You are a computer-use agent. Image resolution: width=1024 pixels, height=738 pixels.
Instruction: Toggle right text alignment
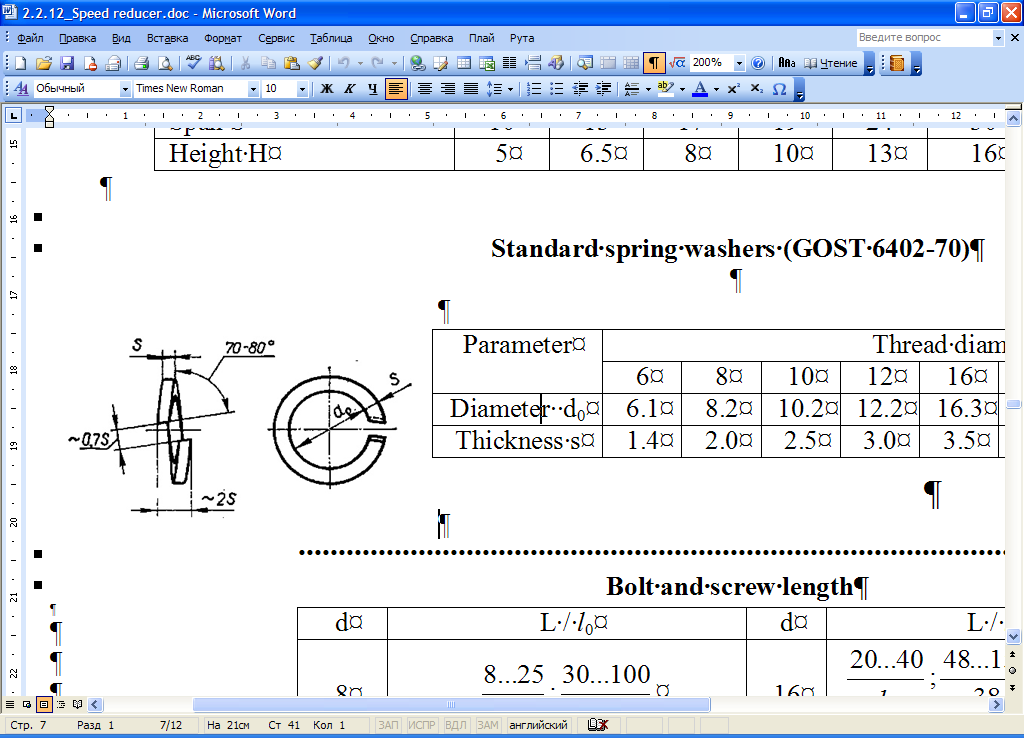pos(447,89)
